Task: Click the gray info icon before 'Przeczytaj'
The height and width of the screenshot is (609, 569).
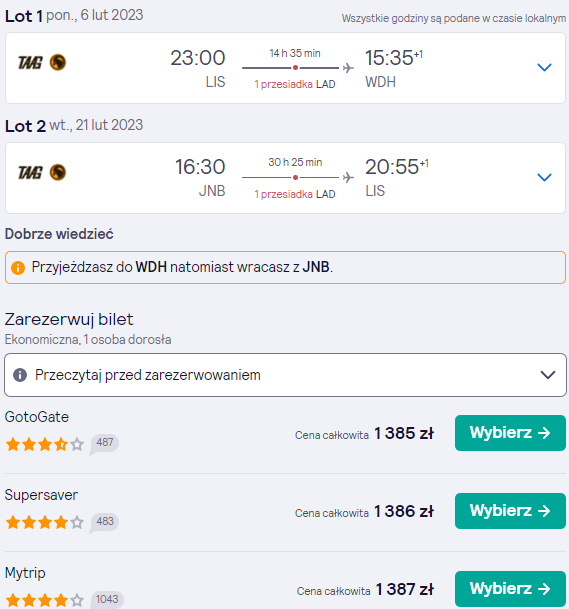Action: coord(20,375)
